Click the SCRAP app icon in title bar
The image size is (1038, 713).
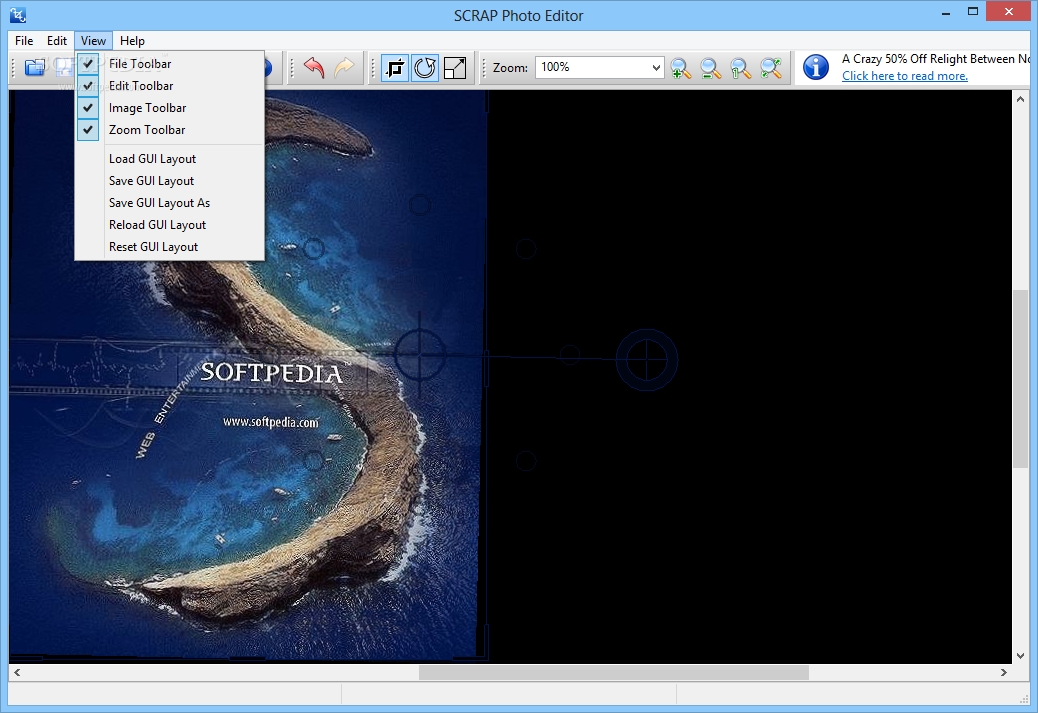[18, 15]
